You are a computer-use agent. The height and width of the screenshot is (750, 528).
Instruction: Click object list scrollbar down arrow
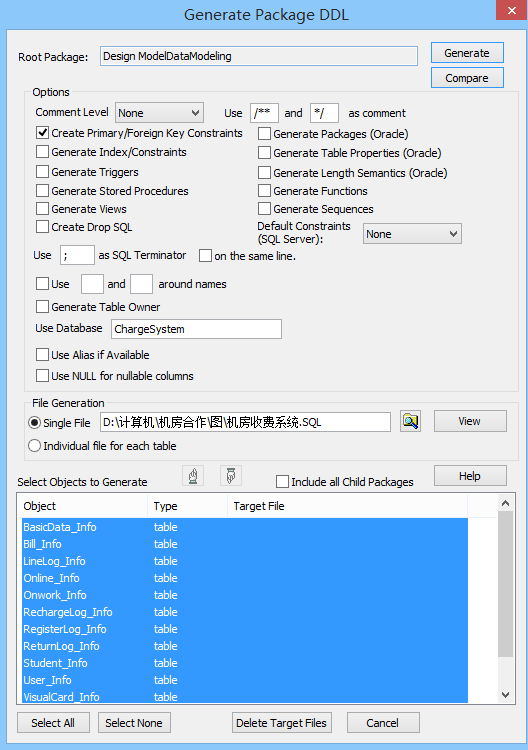coord(506,695)
